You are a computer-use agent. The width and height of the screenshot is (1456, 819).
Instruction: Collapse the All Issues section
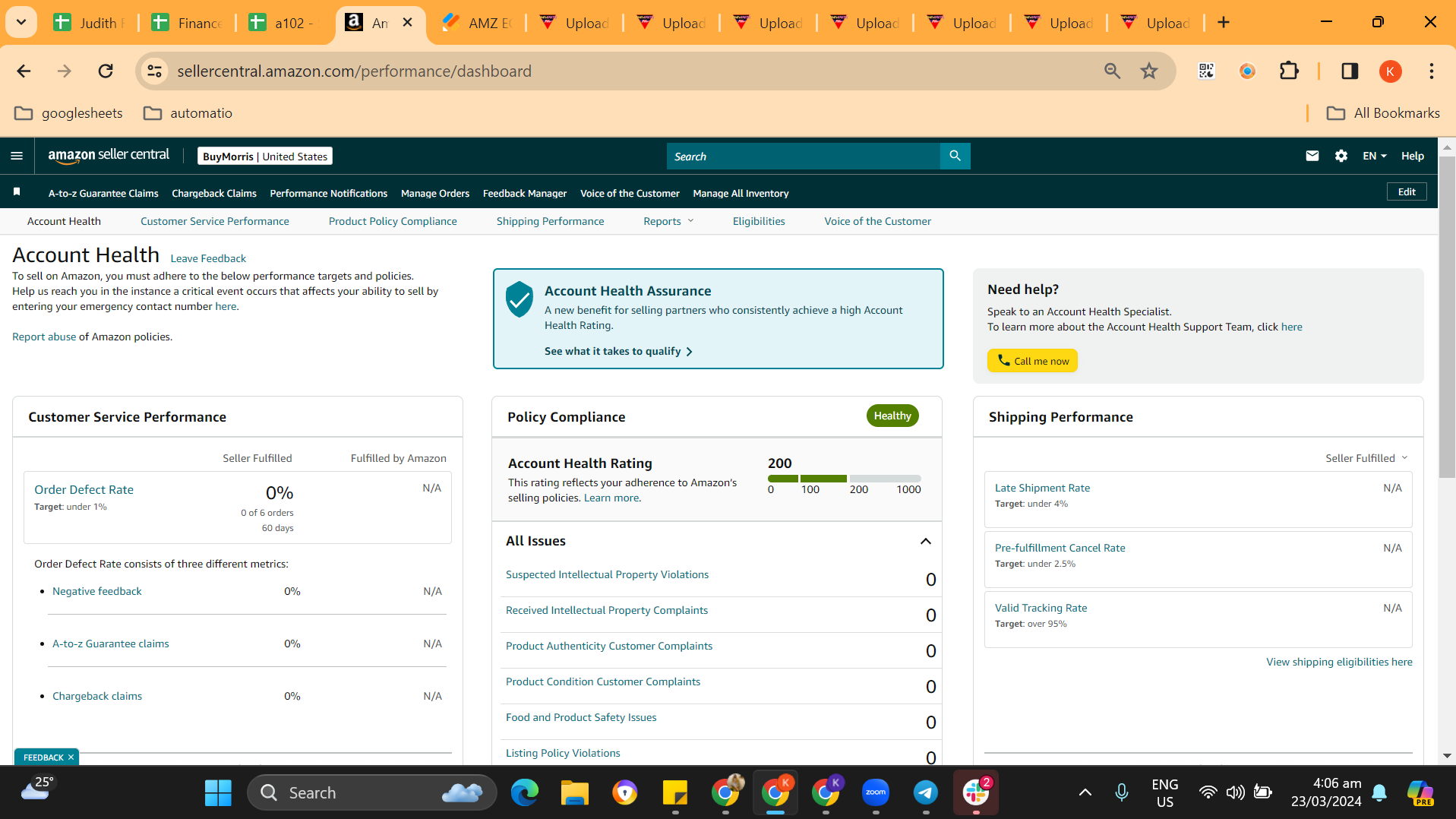point(925,541)
